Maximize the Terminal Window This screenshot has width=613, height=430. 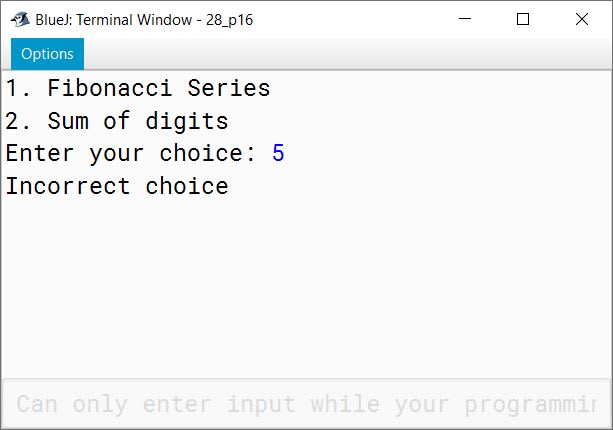[x=523, y=19]
